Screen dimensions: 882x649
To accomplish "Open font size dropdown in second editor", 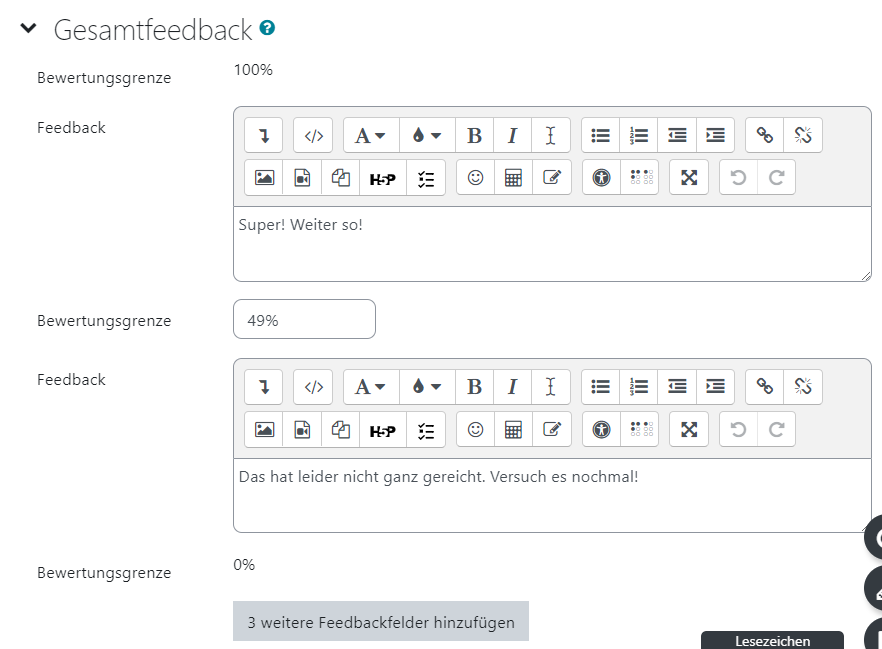I will click(x=371, y=387).
